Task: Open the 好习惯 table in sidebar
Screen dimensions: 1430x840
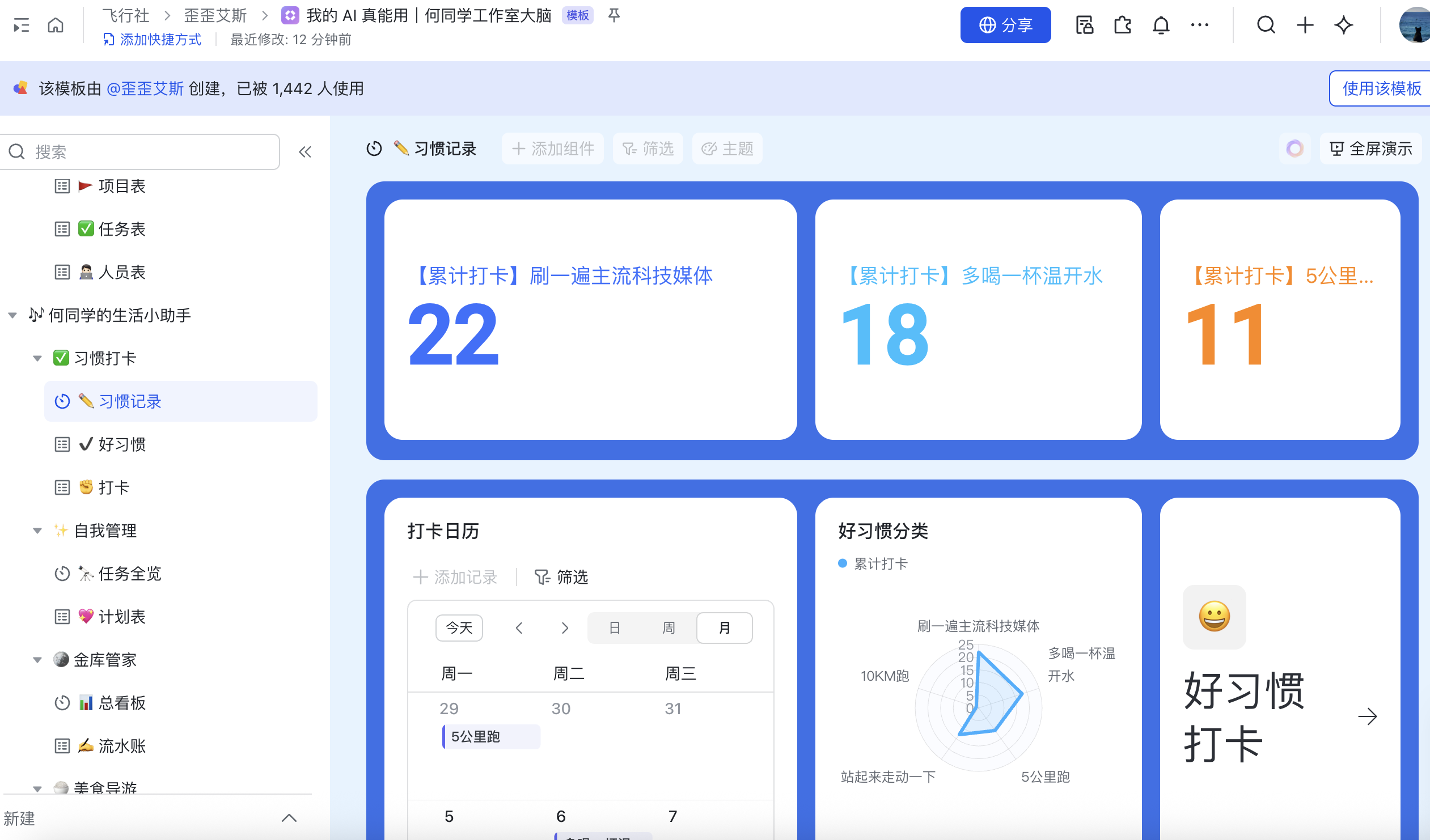Action: [x=121, y=444]
